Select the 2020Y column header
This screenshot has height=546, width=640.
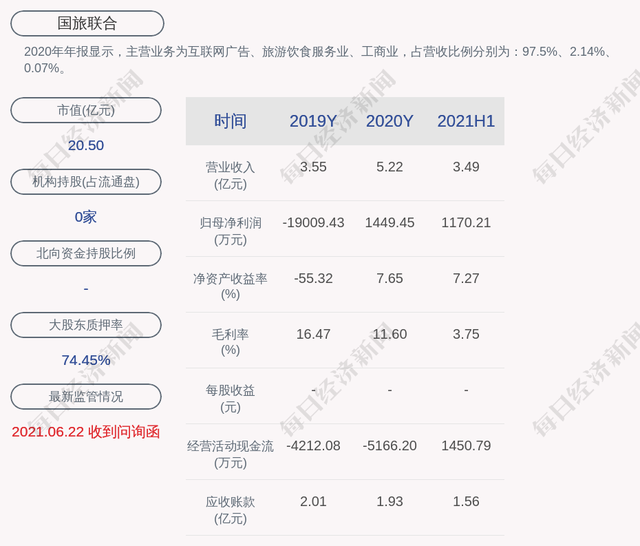tap(389, 121)
